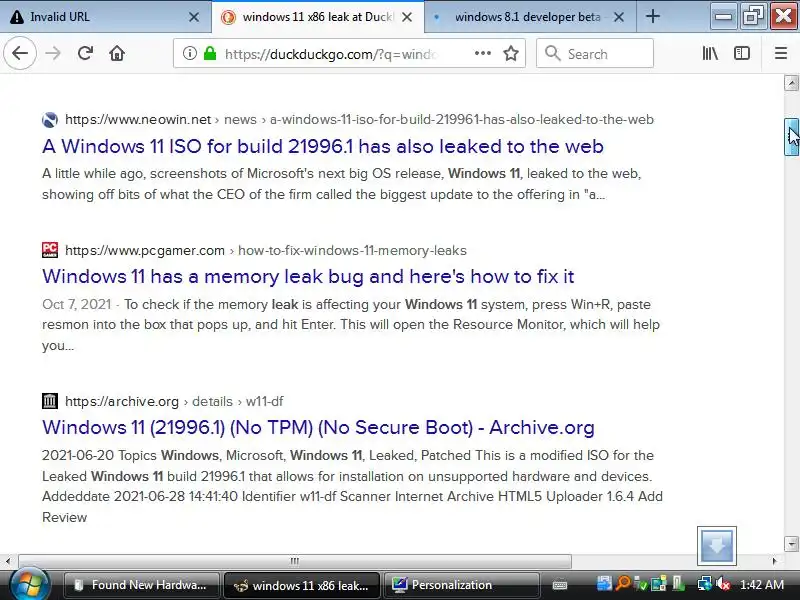Click the forward navigation arrow
Image resolution: width=800 pixels, height=600 pixels.
coord(53,53)
